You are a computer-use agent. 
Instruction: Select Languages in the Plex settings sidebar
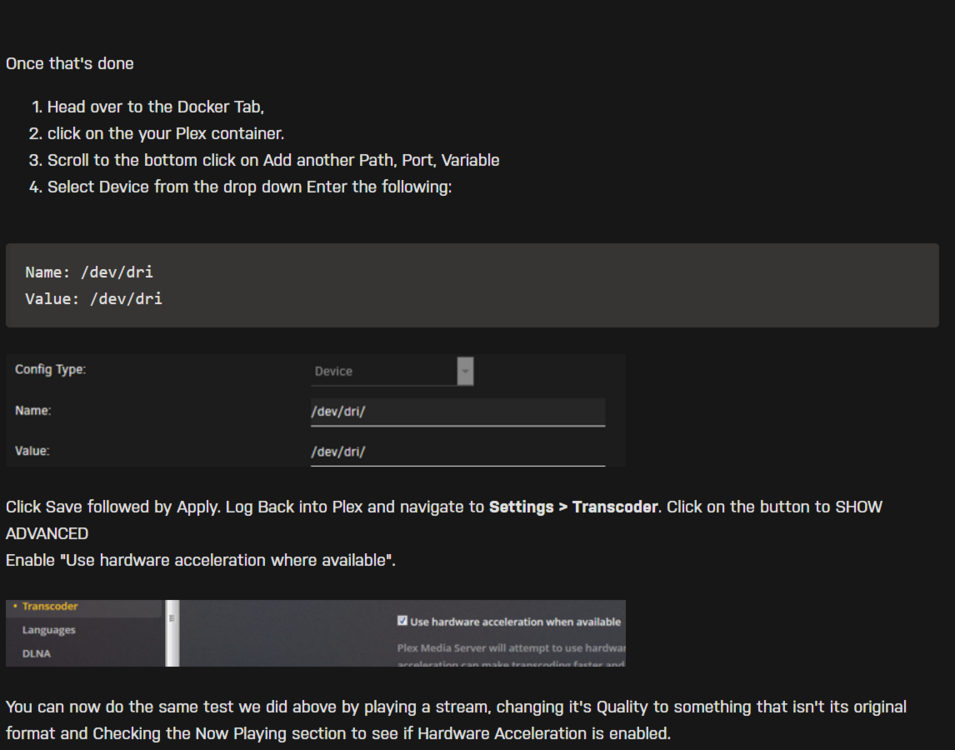pos(49,630)
